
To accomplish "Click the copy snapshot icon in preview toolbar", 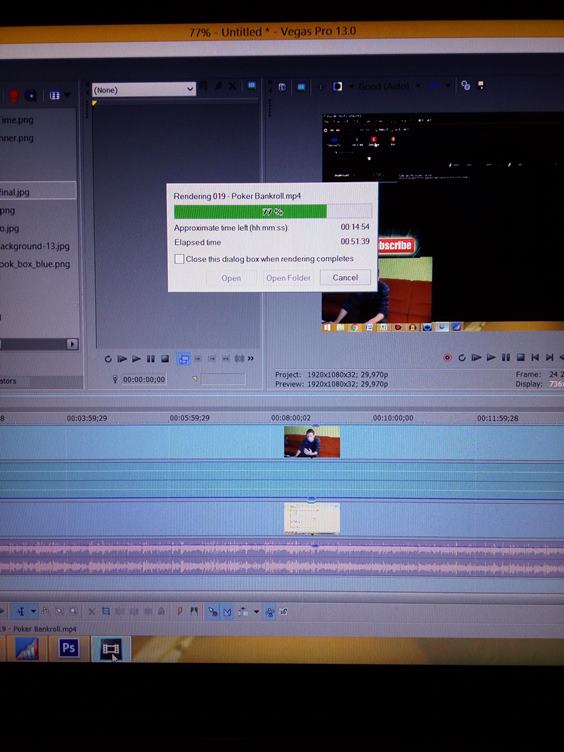I will [x=465, y=85].
